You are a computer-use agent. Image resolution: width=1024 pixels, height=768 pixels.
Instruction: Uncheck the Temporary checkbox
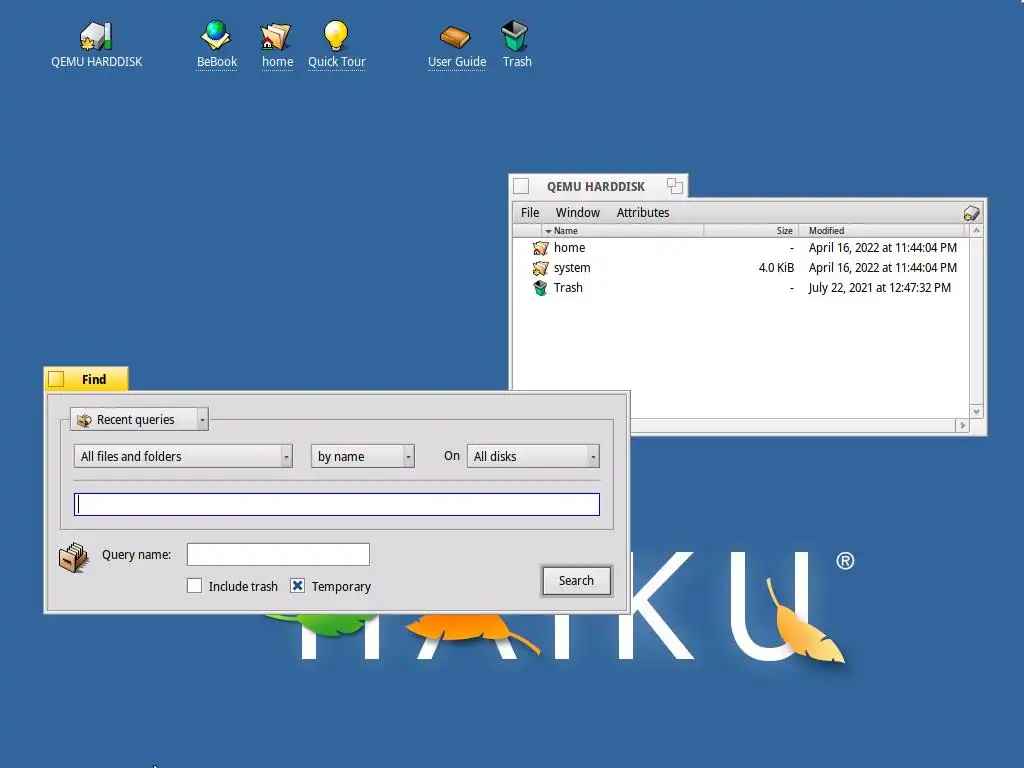coord(297,586)
